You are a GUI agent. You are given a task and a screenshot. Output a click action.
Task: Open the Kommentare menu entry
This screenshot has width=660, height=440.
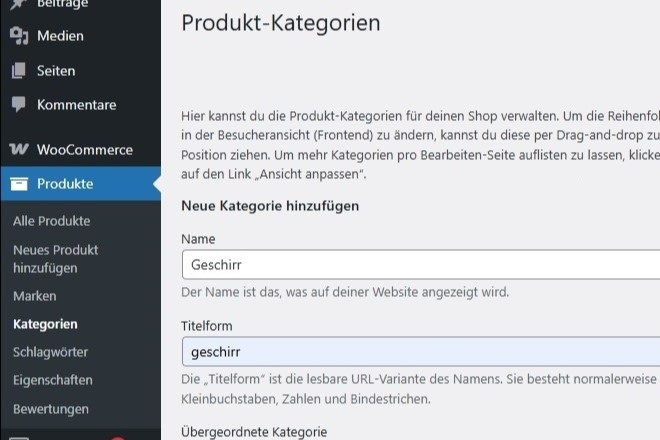(x=77, y=105)
